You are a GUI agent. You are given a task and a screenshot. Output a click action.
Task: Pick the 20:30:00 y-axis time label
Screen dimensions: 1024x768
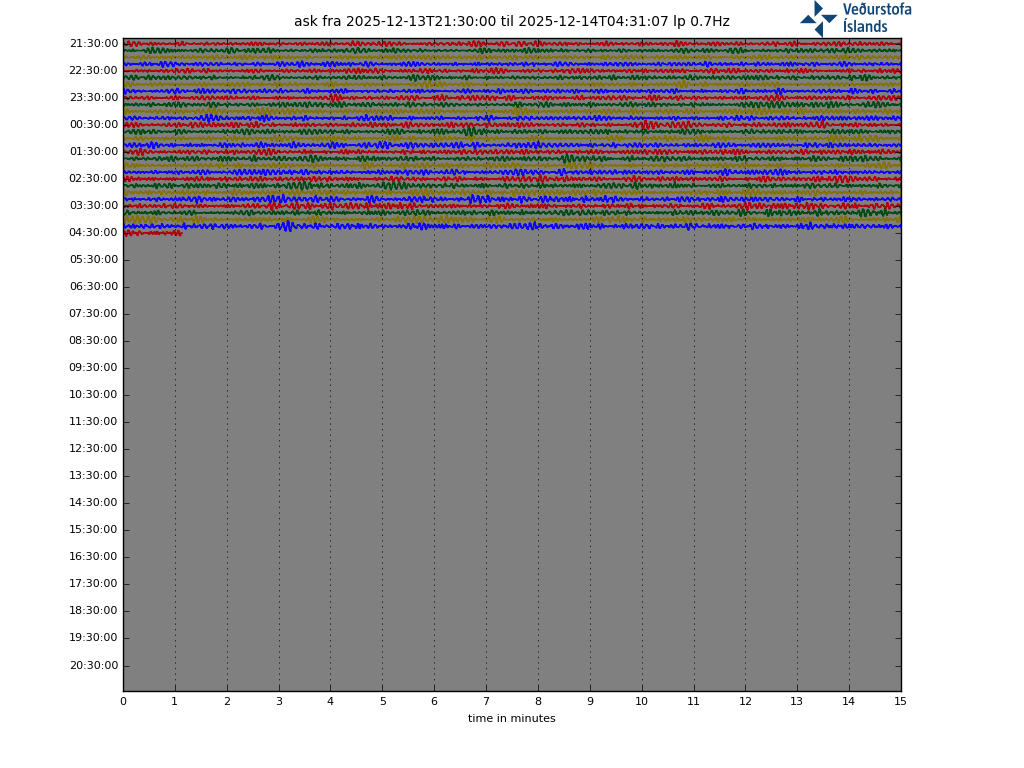point(93,666)
